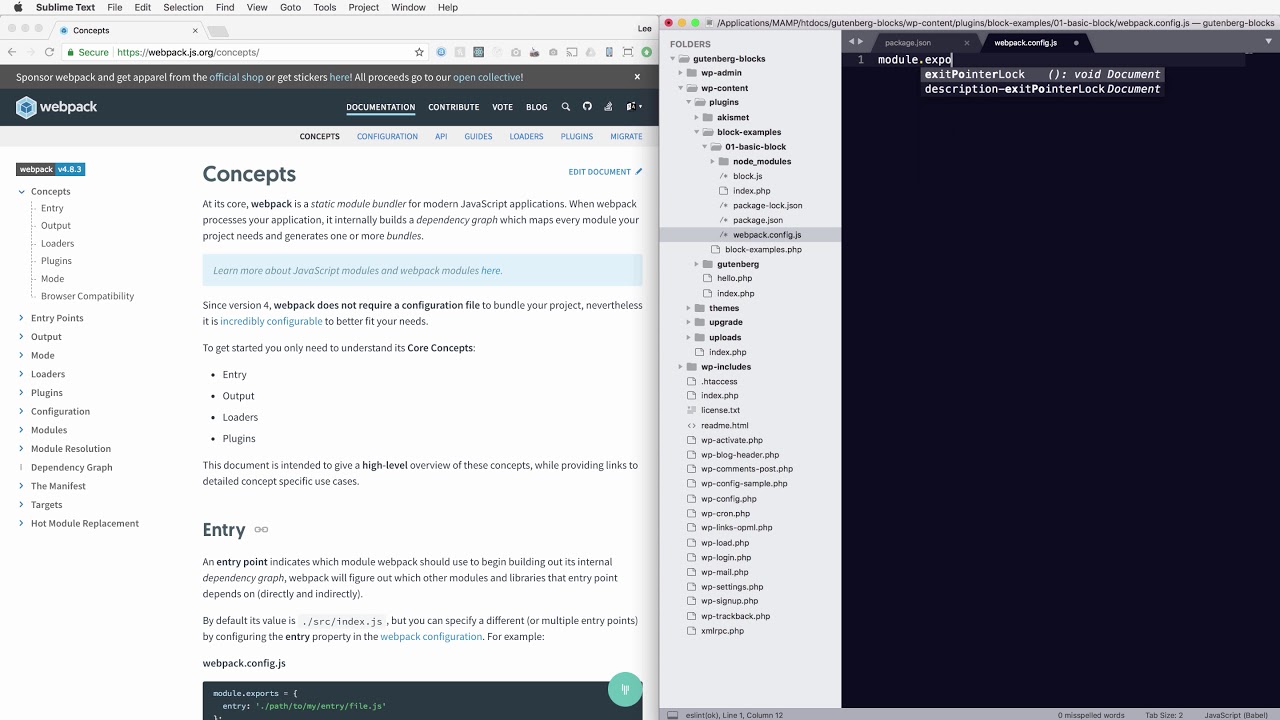
Task: Click the webpack v4.8.3 version badge
Action: click(50, 169)
